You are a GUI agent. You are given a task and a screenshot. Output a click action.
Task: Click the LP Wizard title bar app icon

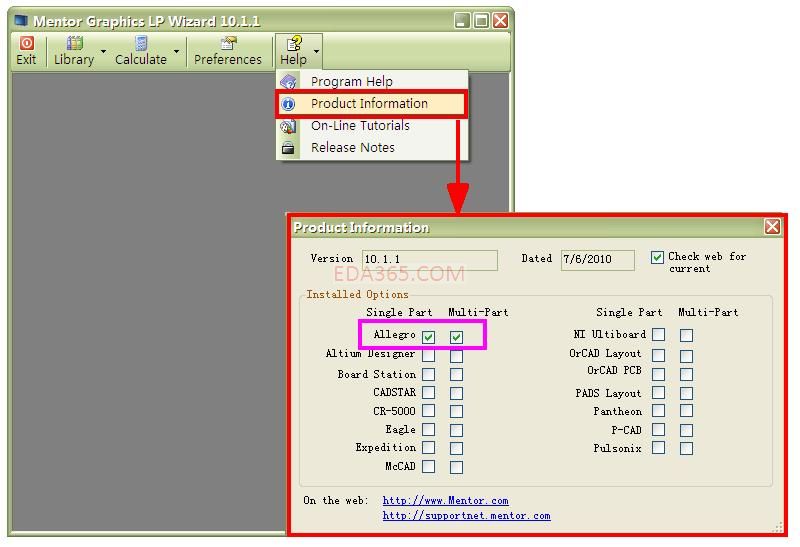click(21, 21)
